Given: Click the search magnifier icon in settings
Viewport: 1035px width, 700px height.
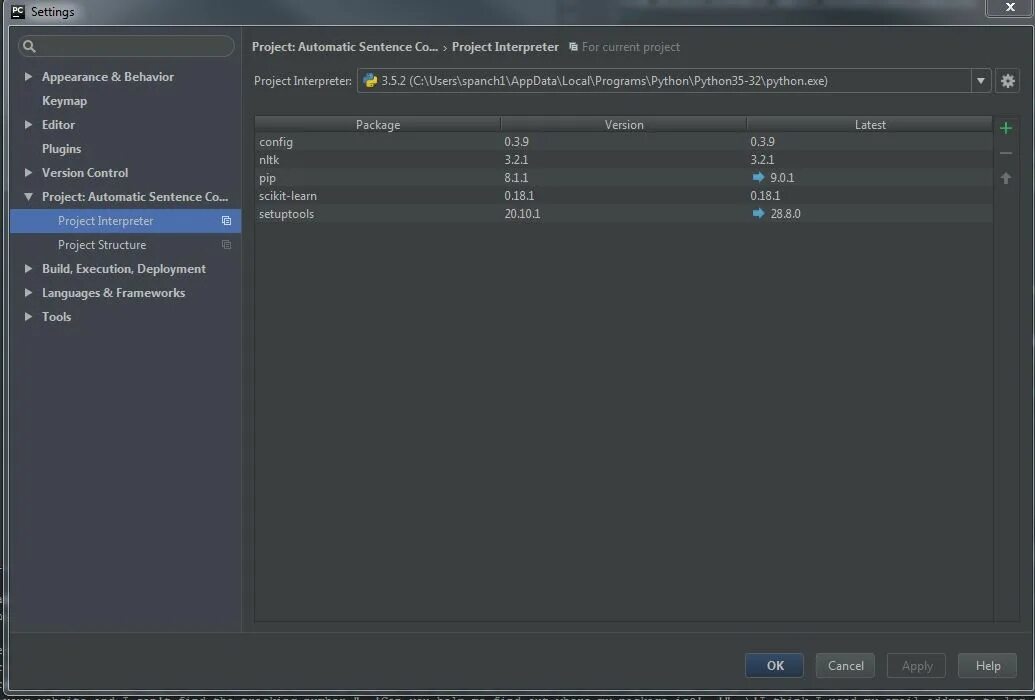Looking at the screenshot, I should [28, 46].
